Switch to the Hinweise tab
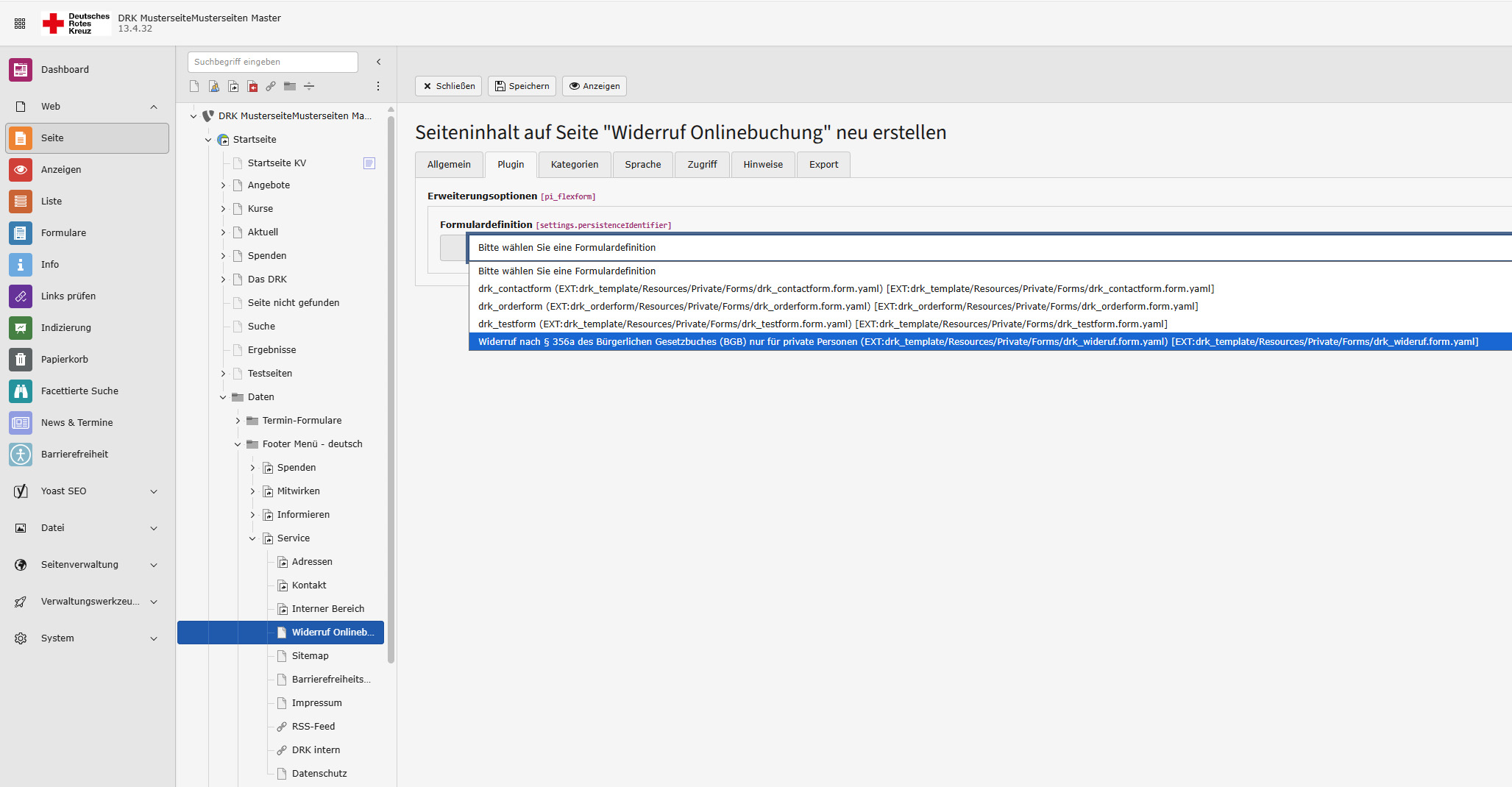The image size is (1512, 787). [x=763, y=165]
